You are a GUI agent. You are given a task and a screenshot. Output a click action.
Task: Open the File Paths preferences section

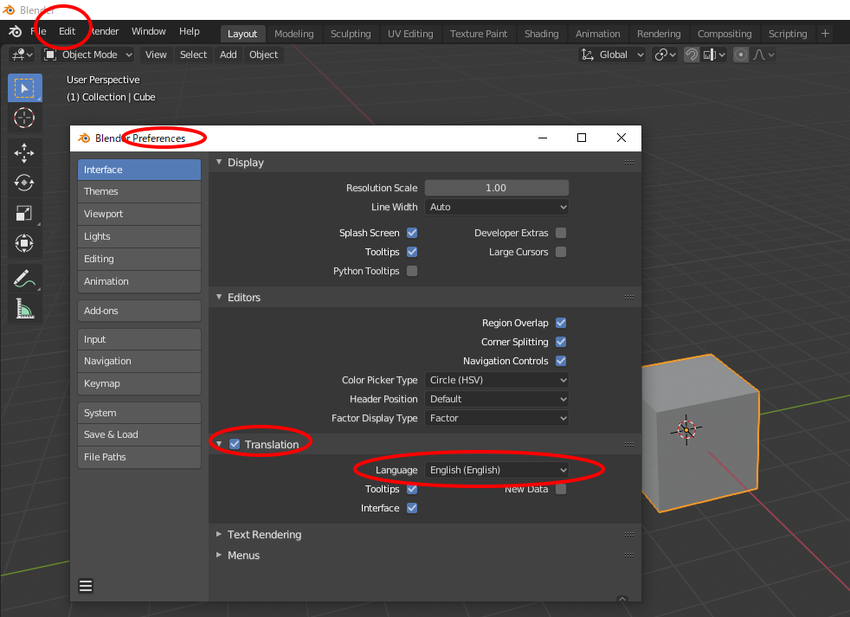(x=139, y=457)
